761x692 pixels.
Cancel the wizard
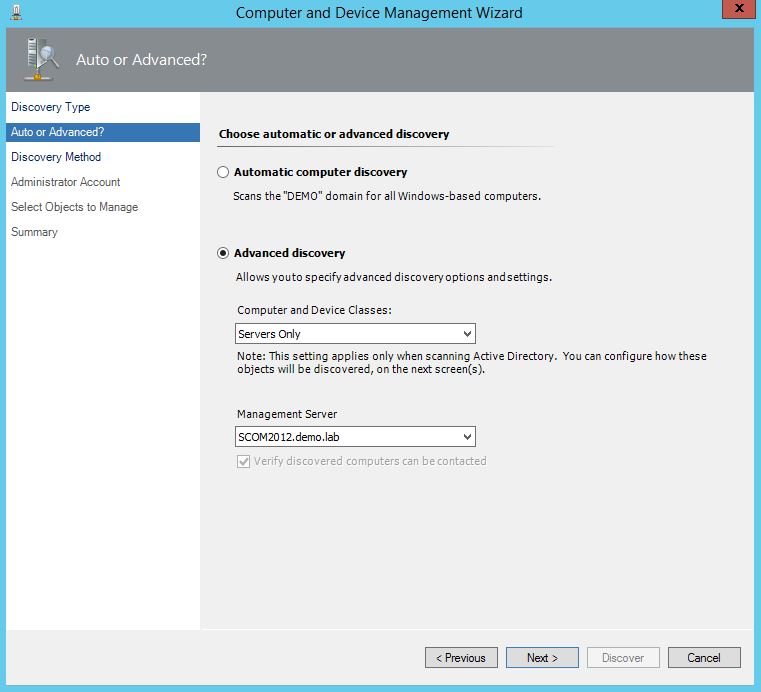point(704,657)
